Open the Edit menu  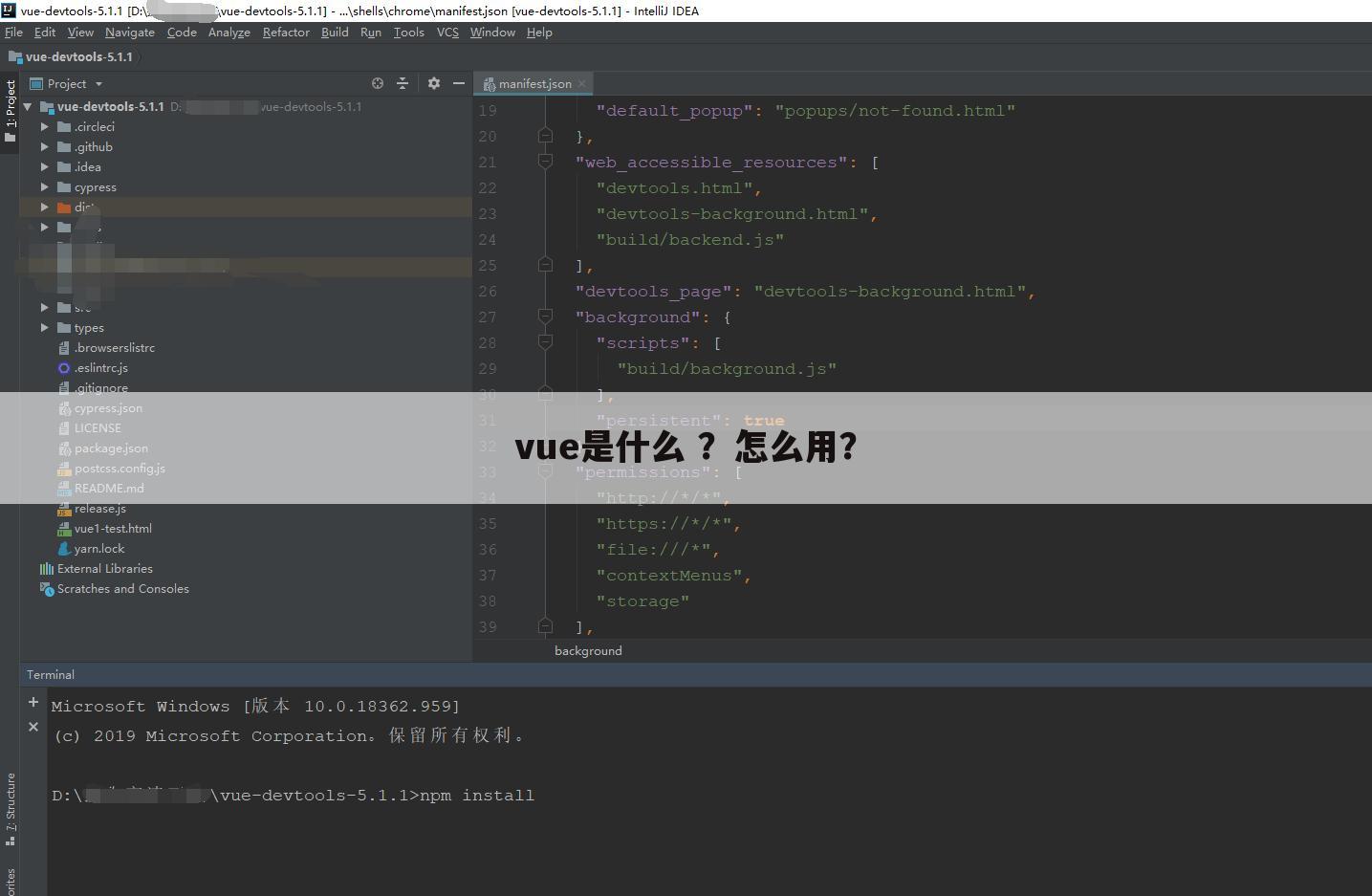(x=45, y=32)
